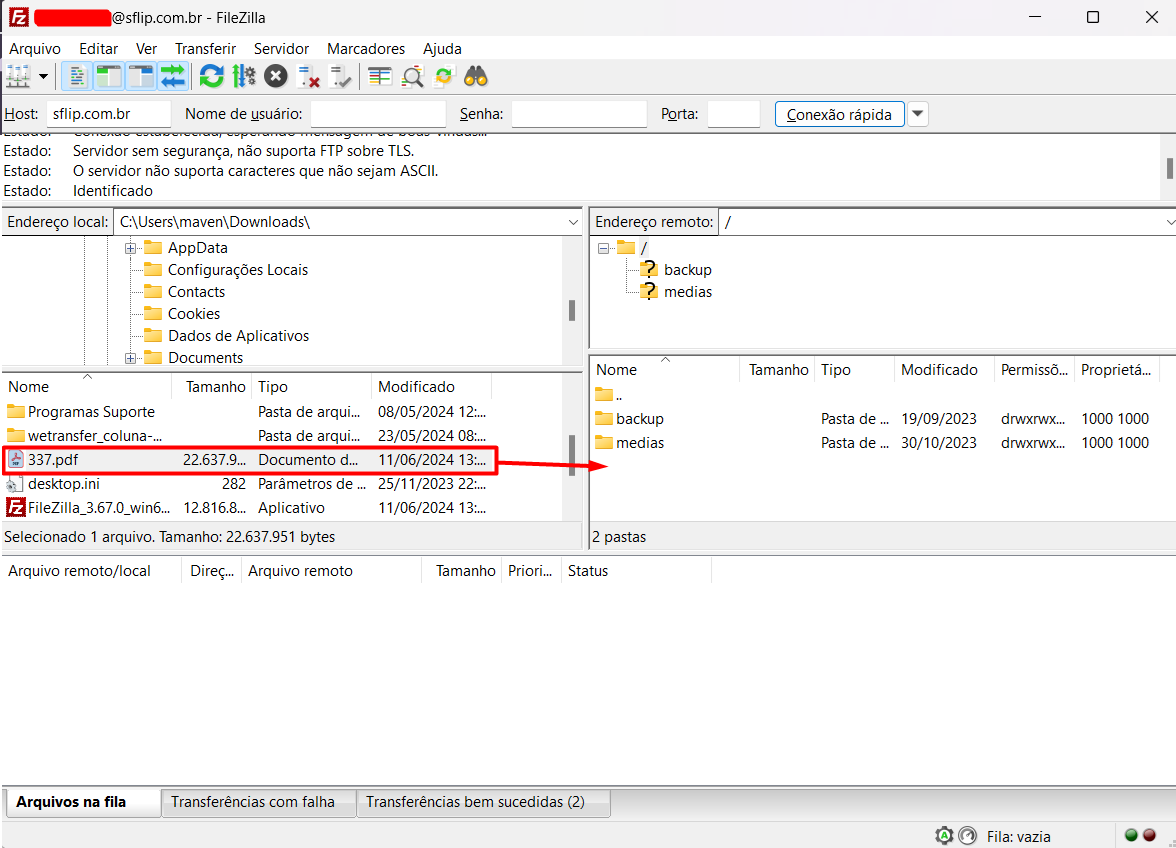Select Configurações Locais in local tree

238,270
